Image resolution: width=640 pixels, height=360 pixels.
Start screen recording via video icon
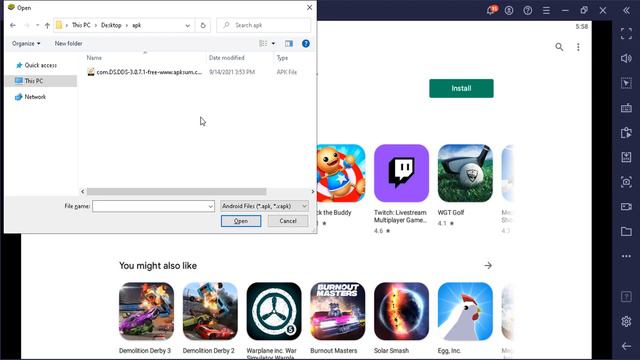click(626, 207)
